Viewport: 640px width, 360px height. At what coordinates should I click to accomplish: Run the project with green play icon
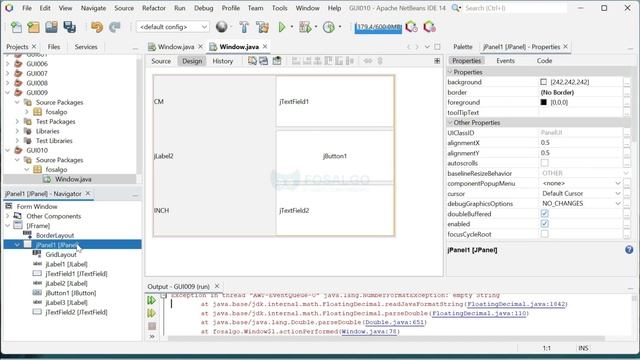coord(282,27)
